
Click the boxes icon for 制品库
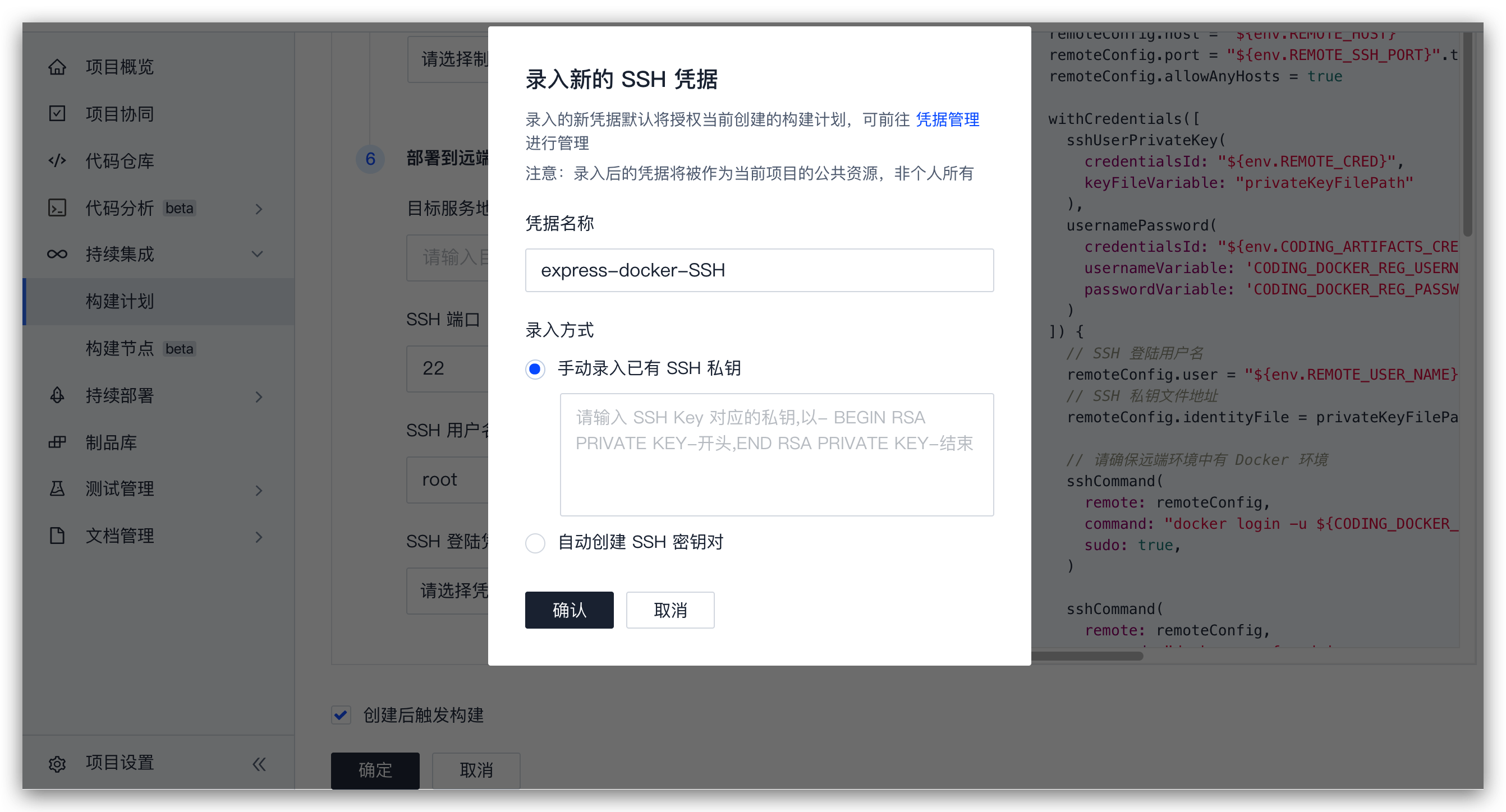pos(57,442)
